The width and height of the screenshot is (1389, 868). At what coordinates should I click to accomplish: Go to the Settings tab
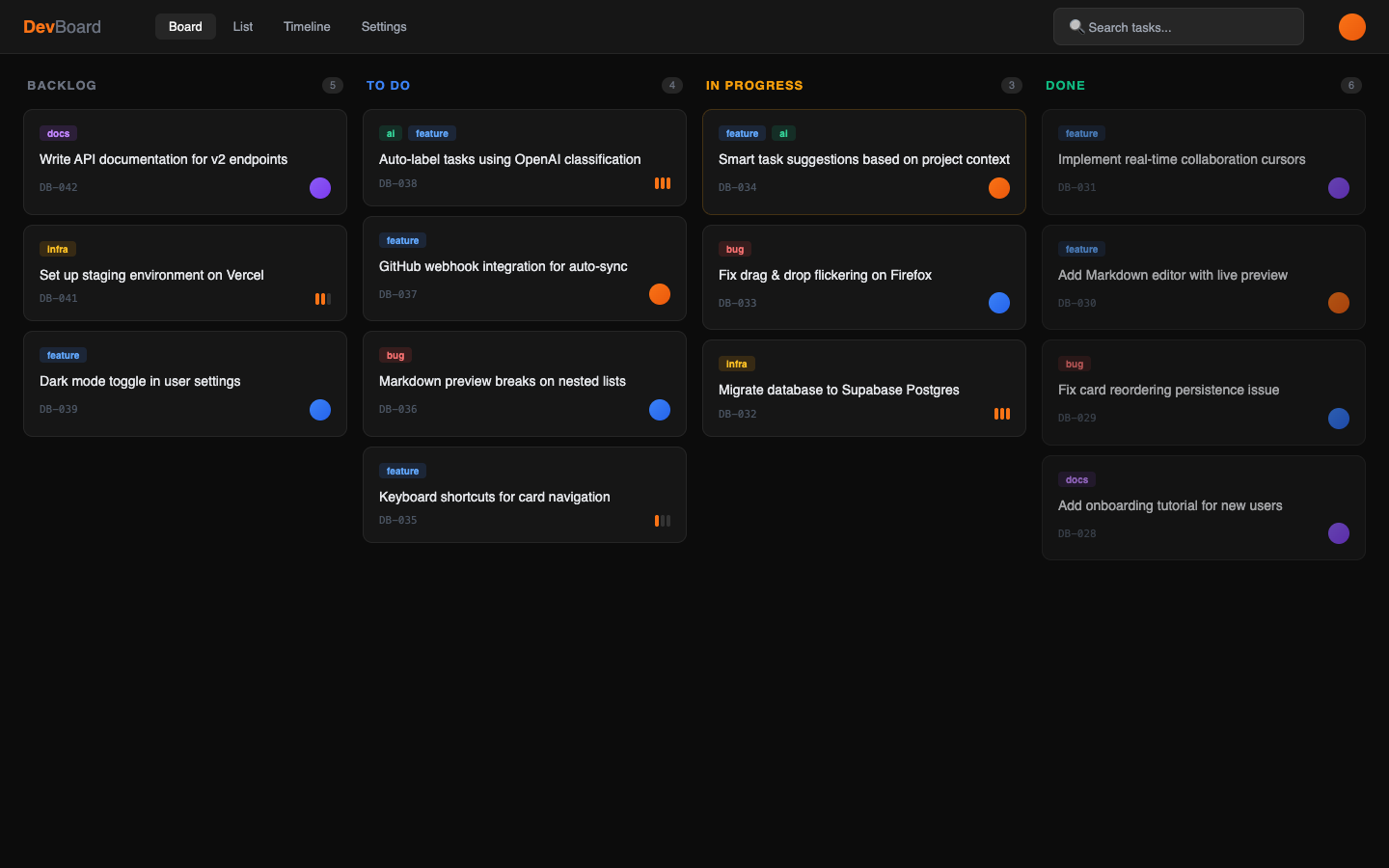[384, 27]
